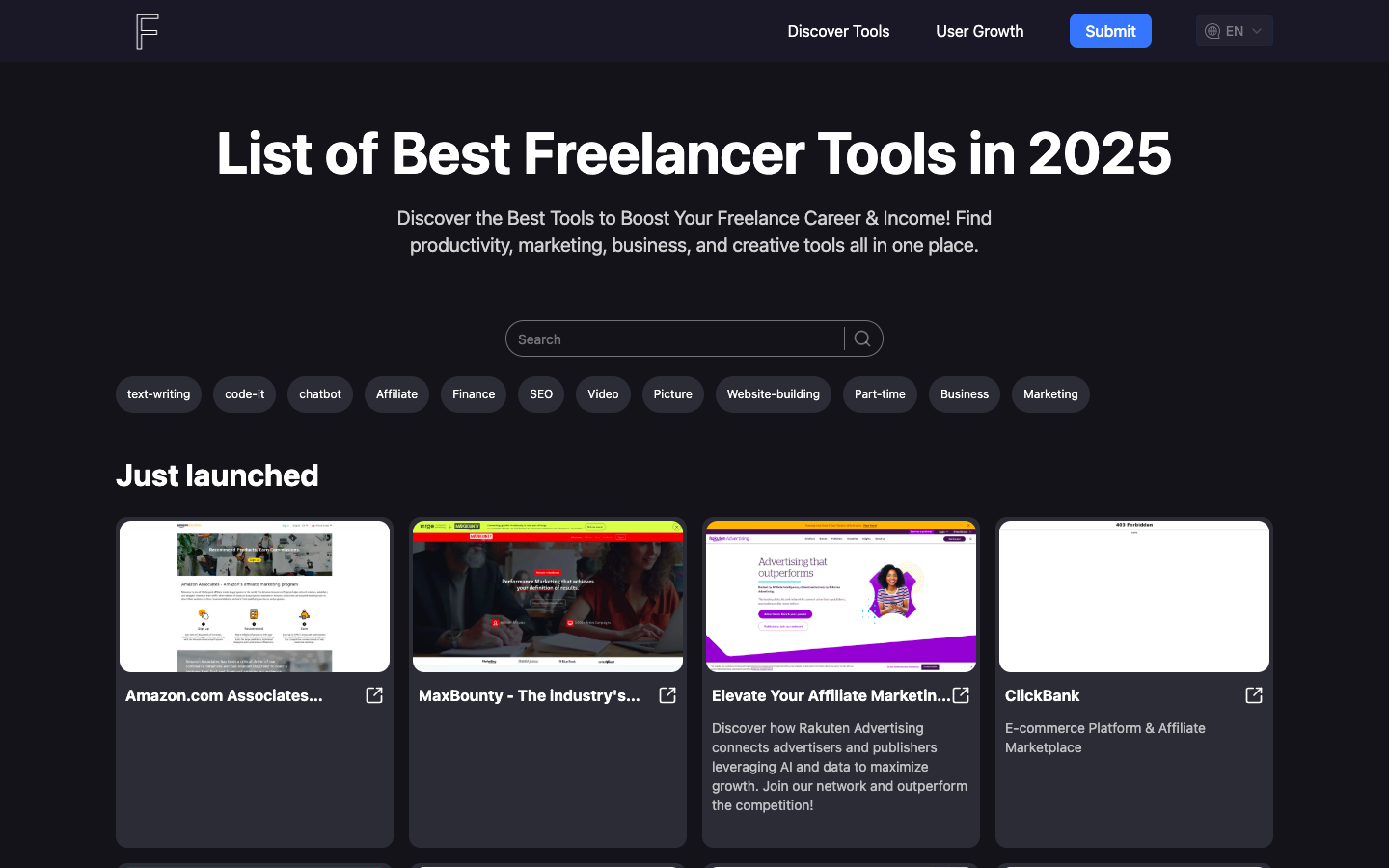This screenshot has height=868, width=1389.
Task: Click the Rakuten Advertising description text
Action: click(839, 767)
